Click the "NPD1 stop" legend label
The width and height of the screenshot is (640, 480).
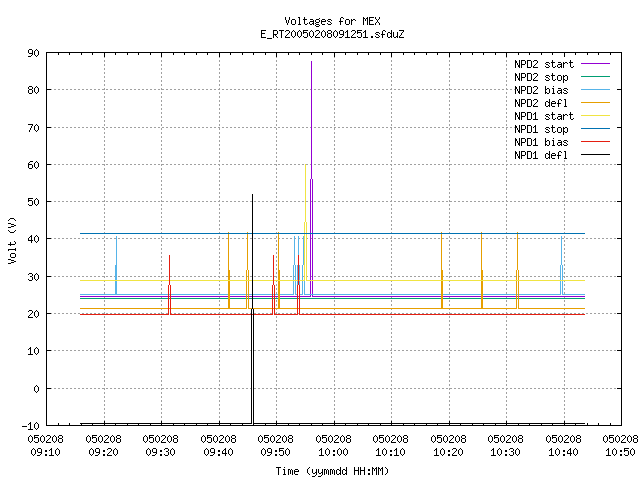coord(541,129)
